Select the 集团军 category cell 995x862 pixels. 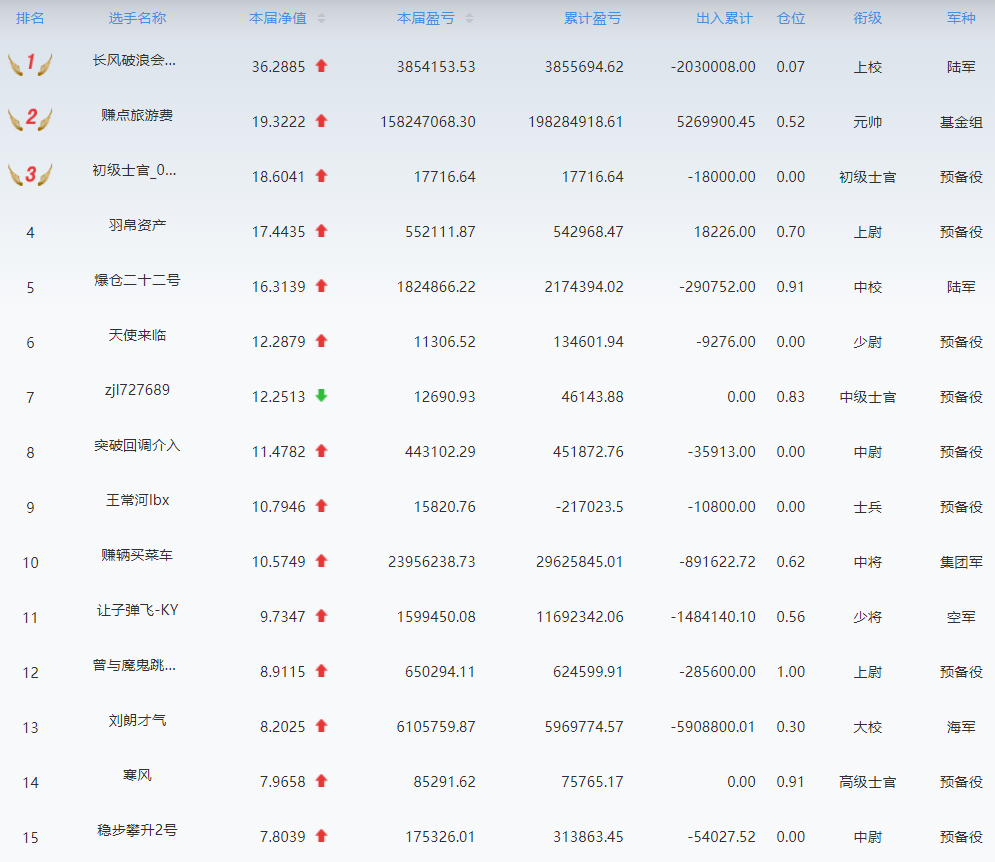(961, 562)
